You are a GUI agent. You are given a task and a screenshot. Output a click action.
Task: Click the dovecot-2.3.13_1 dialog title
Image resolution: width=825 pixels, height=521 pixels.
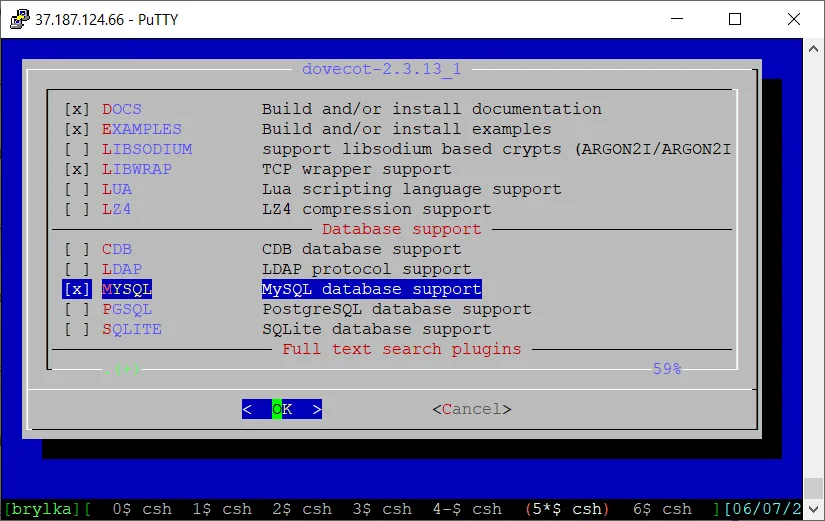pos(382,69)
